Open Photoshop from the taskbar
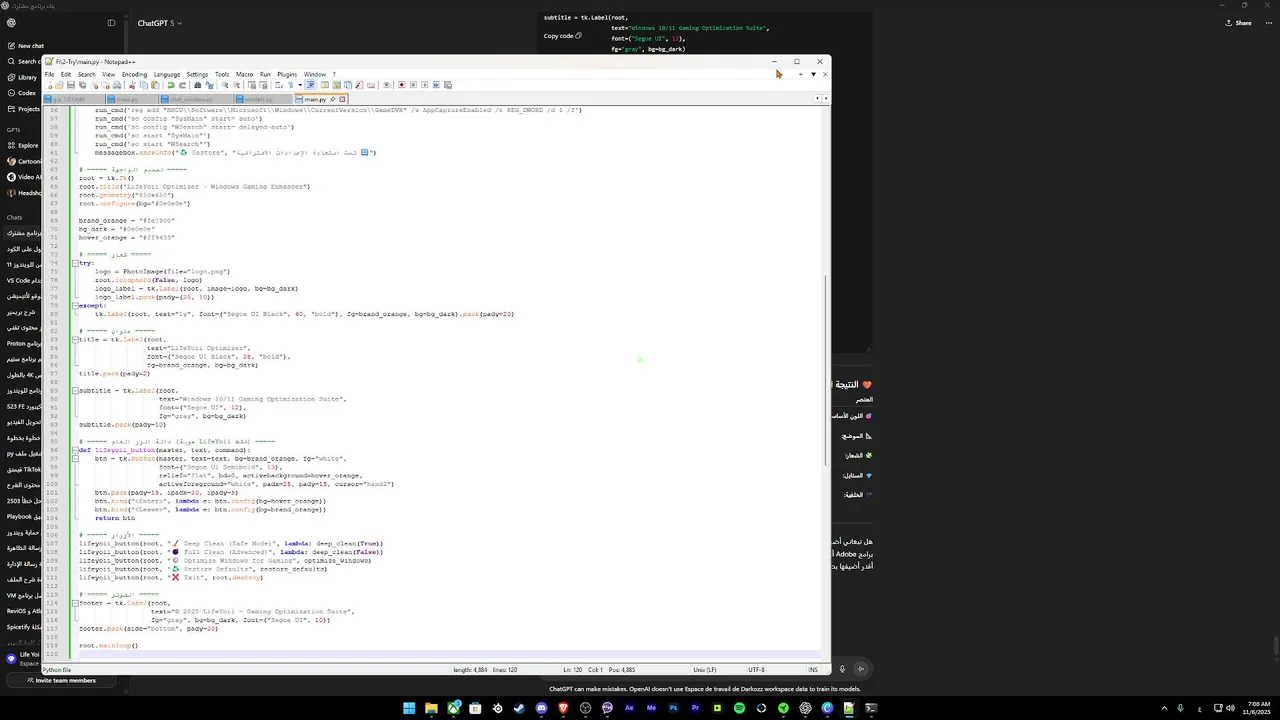This screenshot has width=1280, height=720. (x=674, y=708)
